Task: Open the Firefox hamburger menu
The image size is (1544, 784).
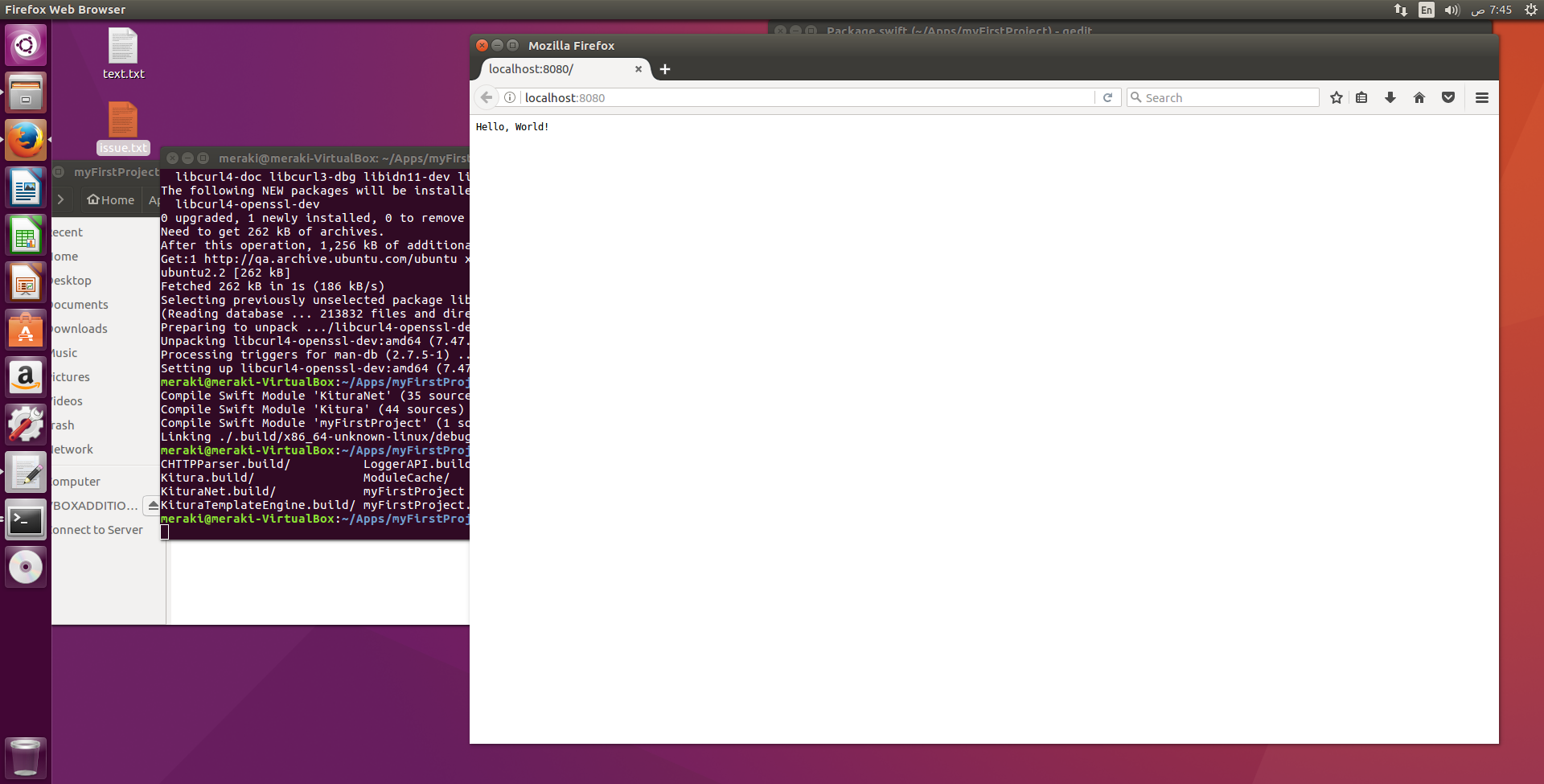Action: click(1482, 97)
